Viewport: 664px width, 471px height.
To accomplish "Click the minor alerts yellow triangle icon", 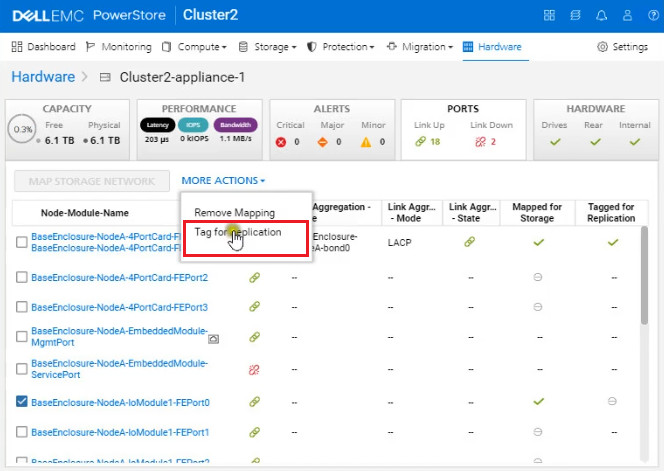I will pyautogui.click(x=366, y=142).
